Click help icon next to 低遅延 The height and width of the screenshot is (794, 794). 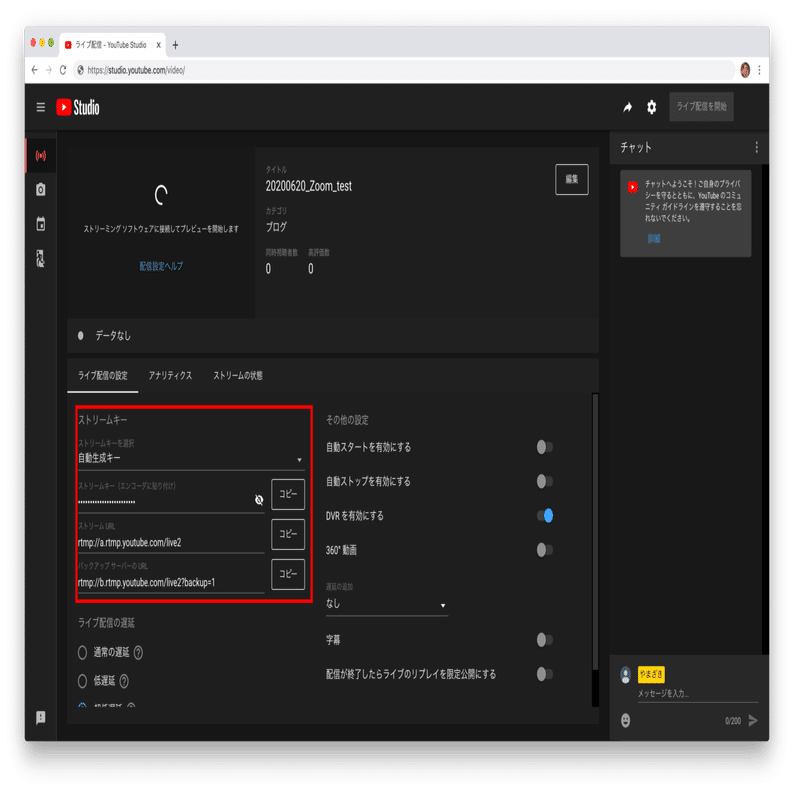tap(124, 682)
